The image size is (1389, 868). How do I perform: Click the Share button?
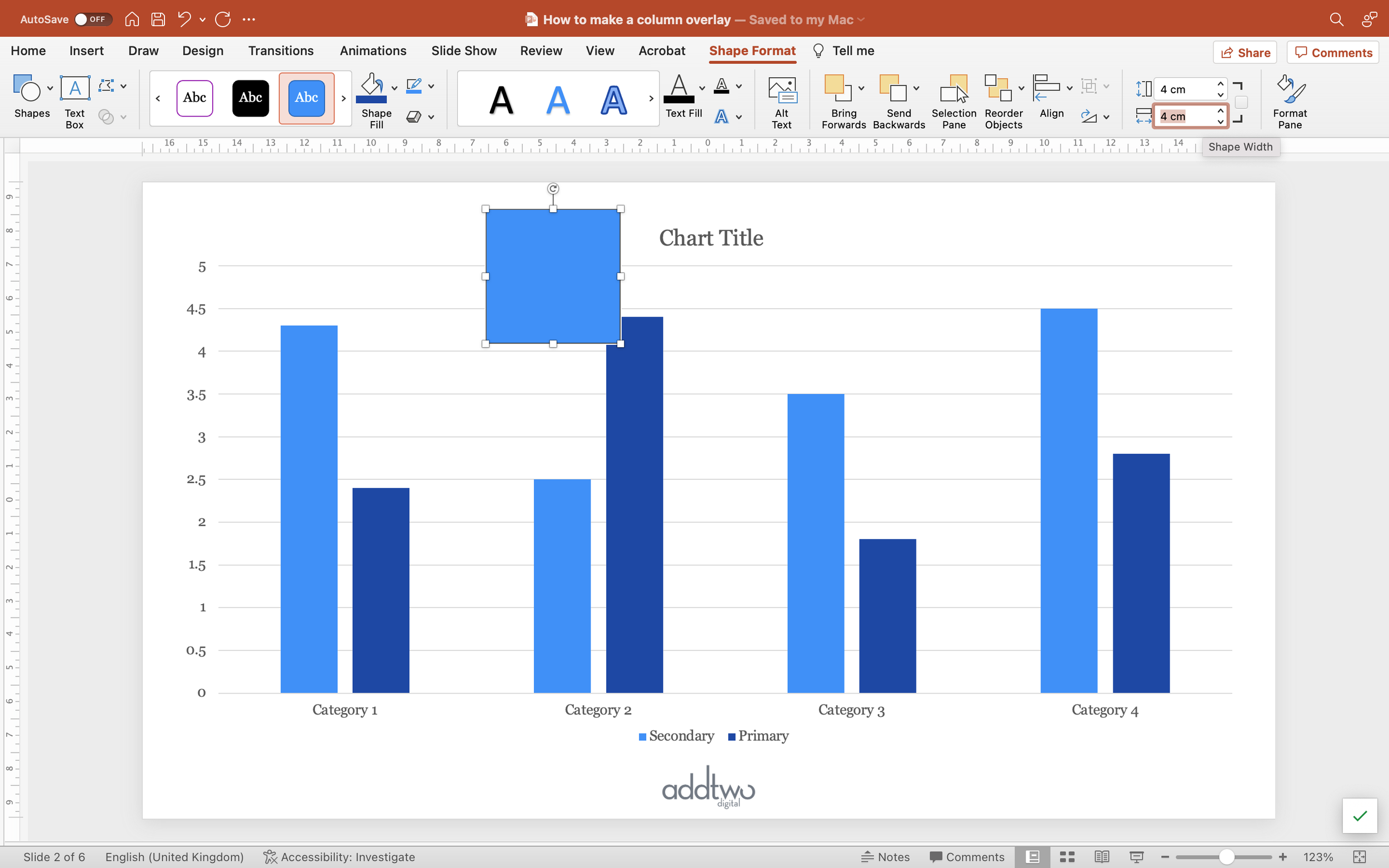pyautogui.click(x=1245, y=53)
